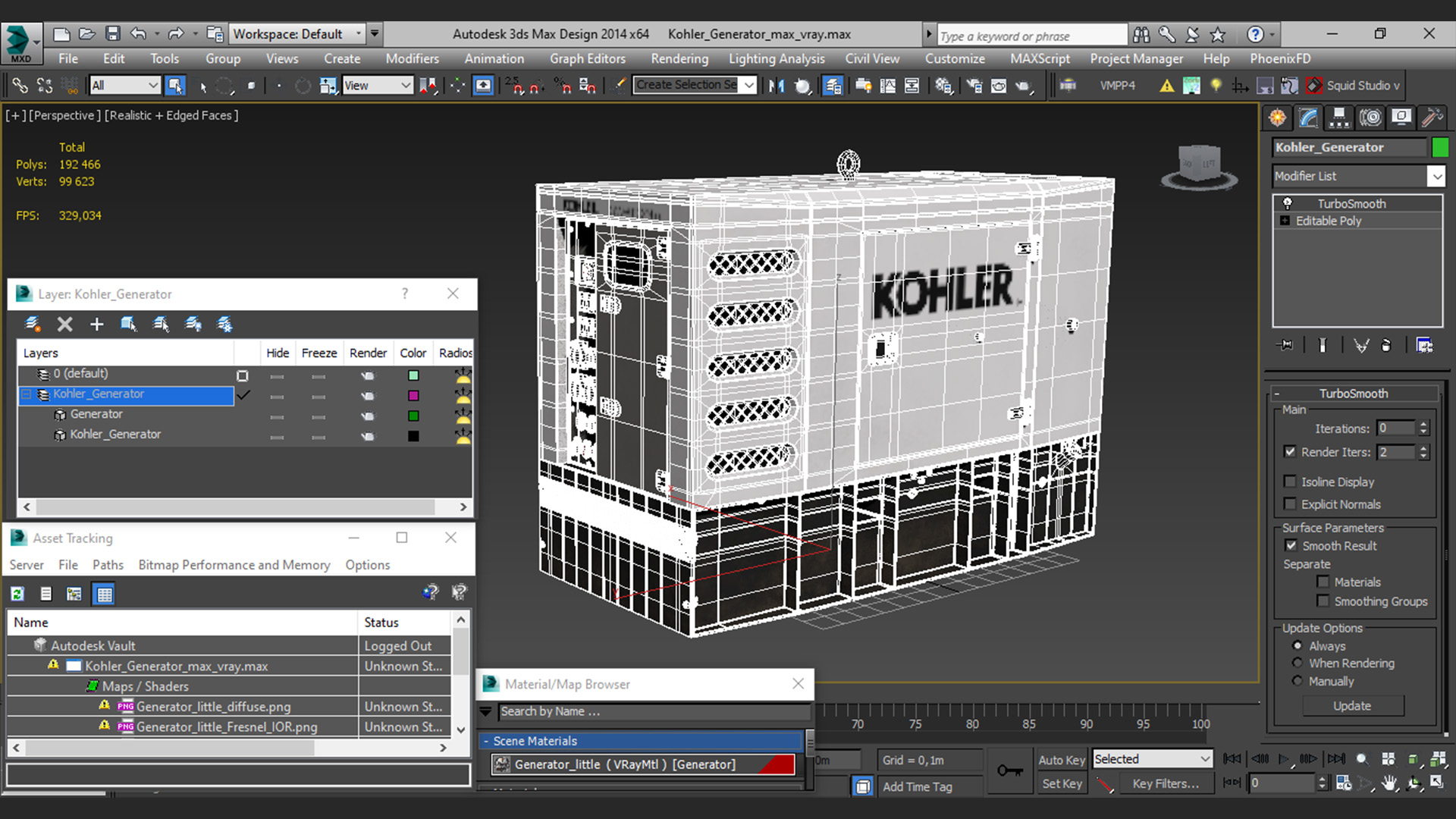Enable the Explicit Normals checkbox
The height and width of the screenshot is (819, 1456).
[1290, 504]
